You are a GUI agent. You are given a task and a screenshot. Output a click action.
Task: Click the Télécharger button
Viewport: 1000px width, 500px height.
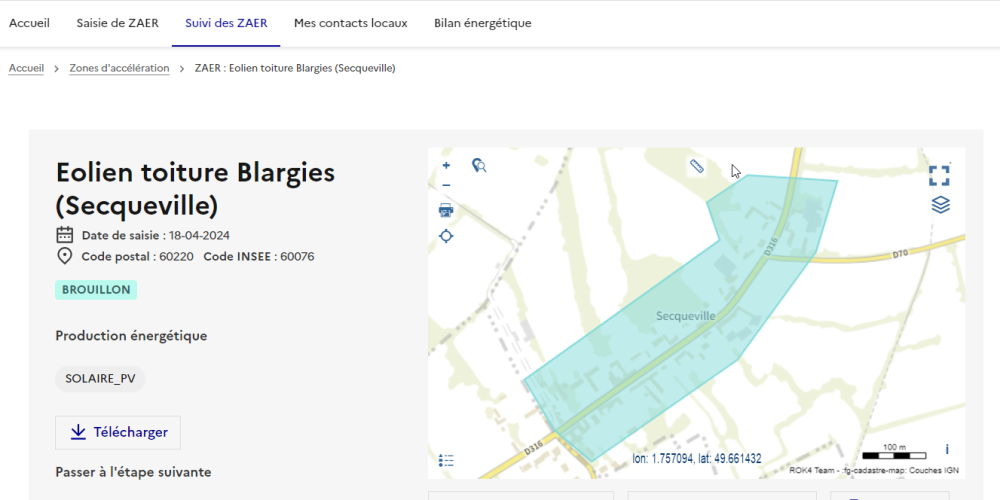point(118,432)
